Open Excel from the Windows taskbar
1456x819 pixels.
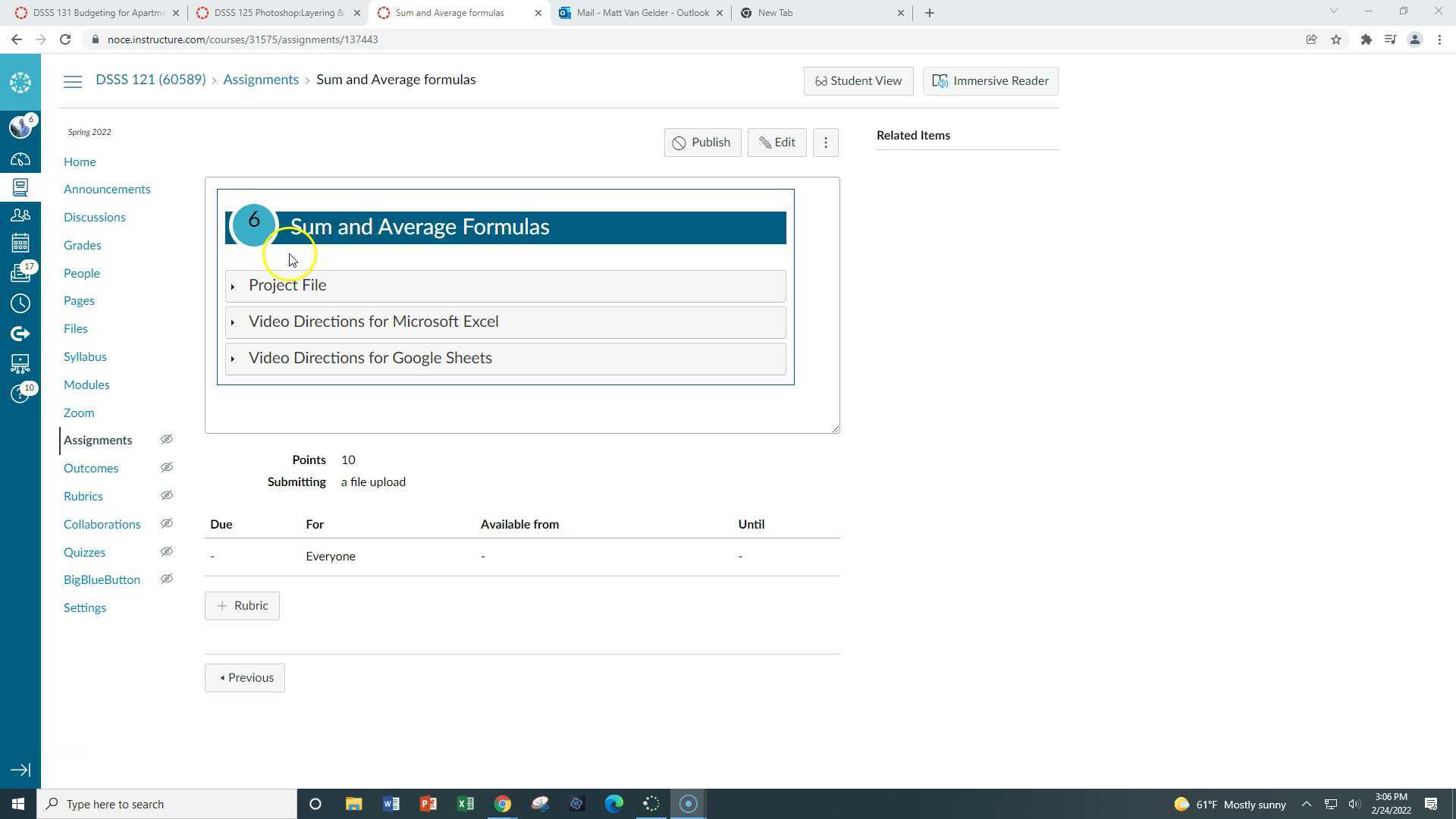pos(466,804)
